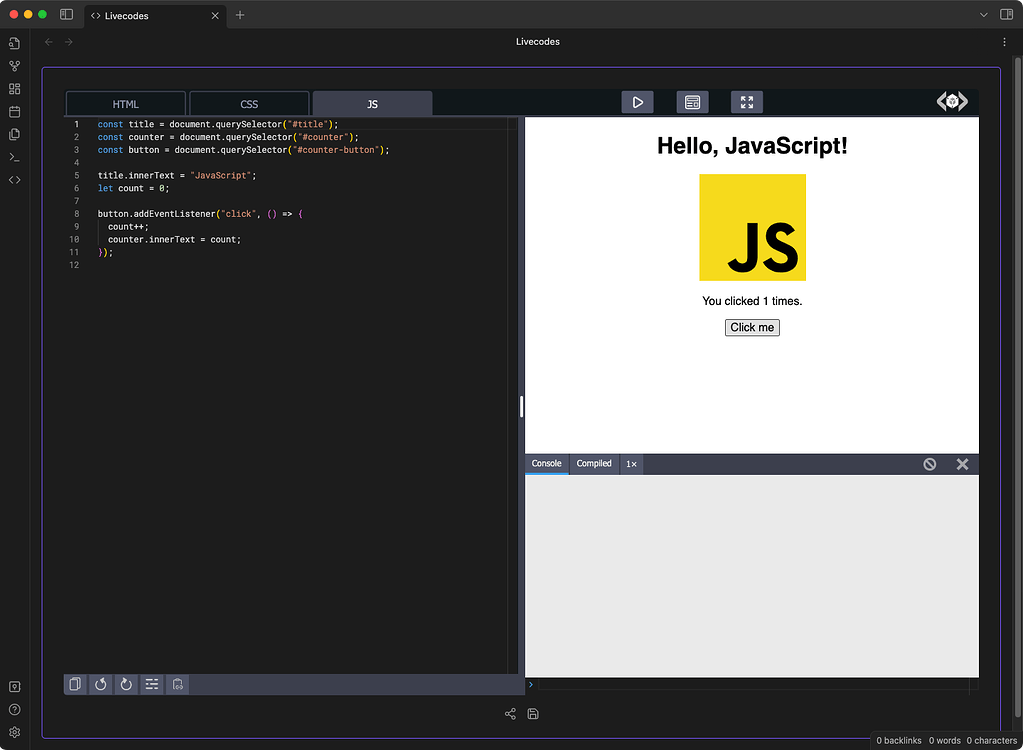Clear the console with the clear icon
Viewport: 1023px width, 750px height.
(930, 463)
